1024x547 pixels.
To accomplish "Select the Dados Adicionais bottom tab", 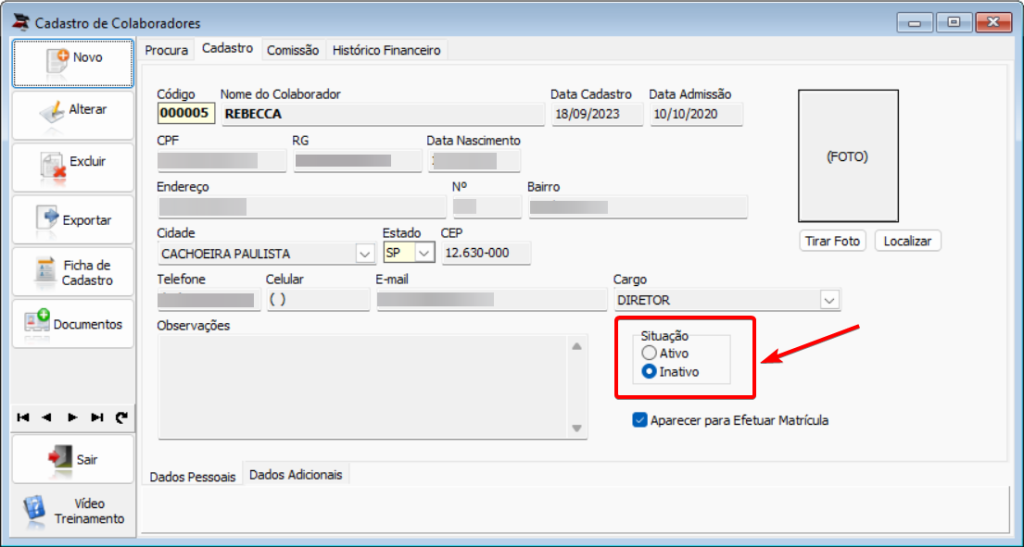I will click(x=296, y=475).
